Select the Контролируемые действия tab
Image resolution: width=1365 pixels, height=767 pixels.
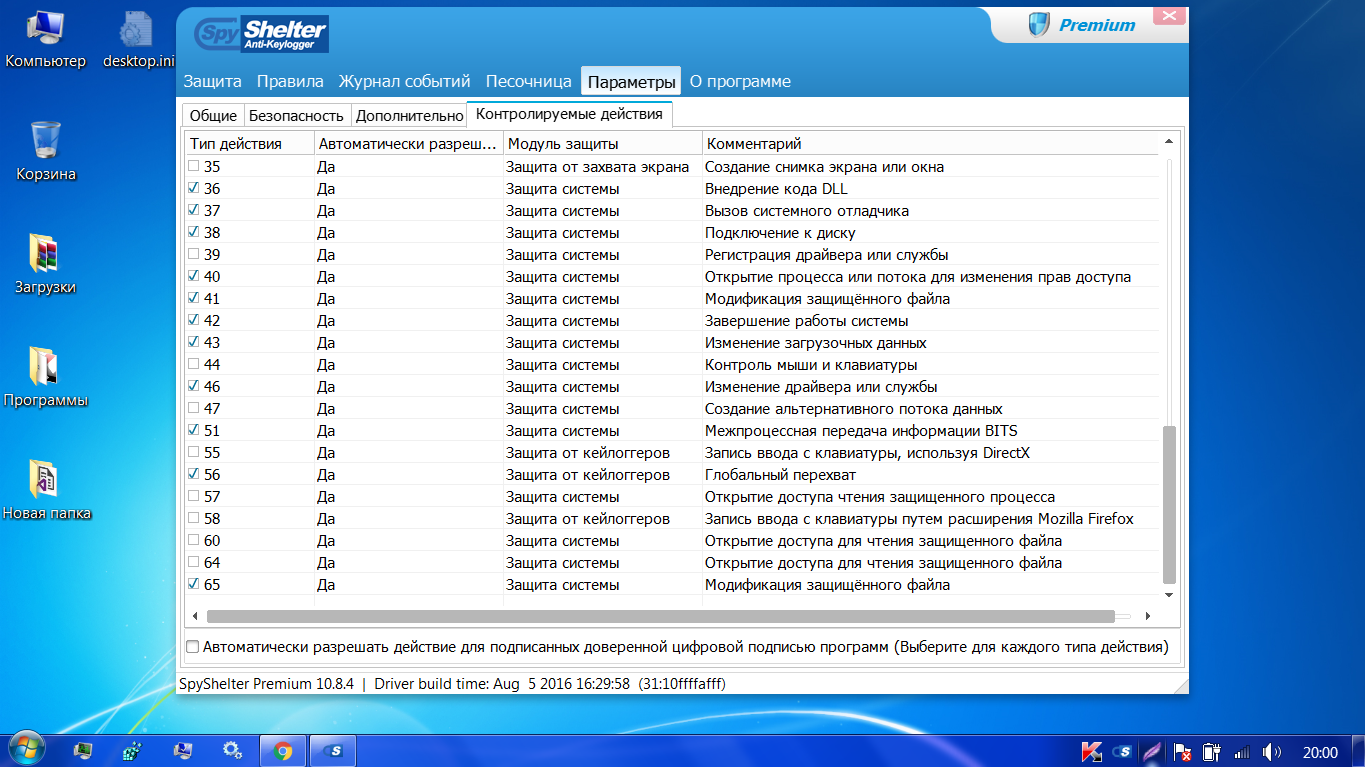(570, 114)
